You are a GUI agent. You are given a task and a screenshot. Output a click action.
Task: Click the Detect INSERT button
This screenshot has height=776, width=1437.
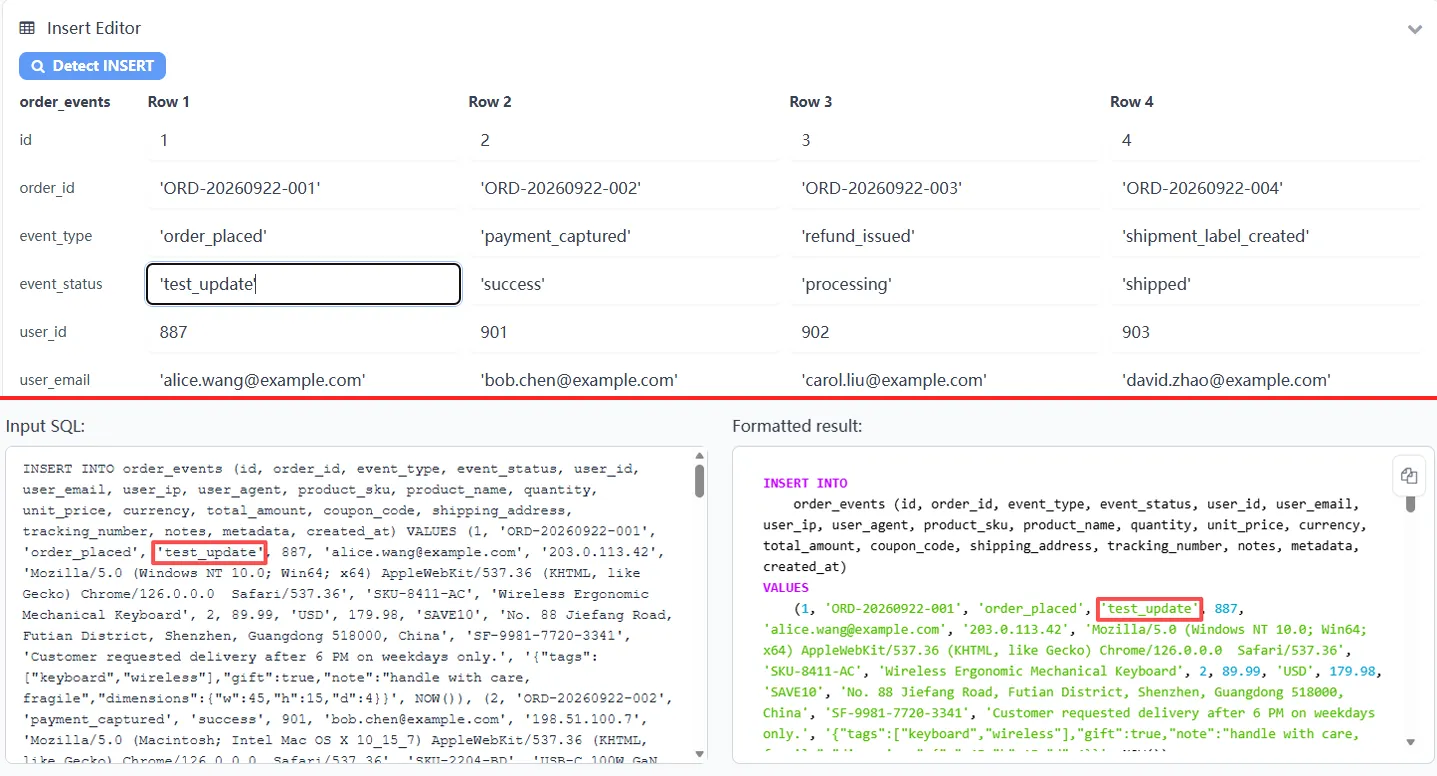[92, 66]
